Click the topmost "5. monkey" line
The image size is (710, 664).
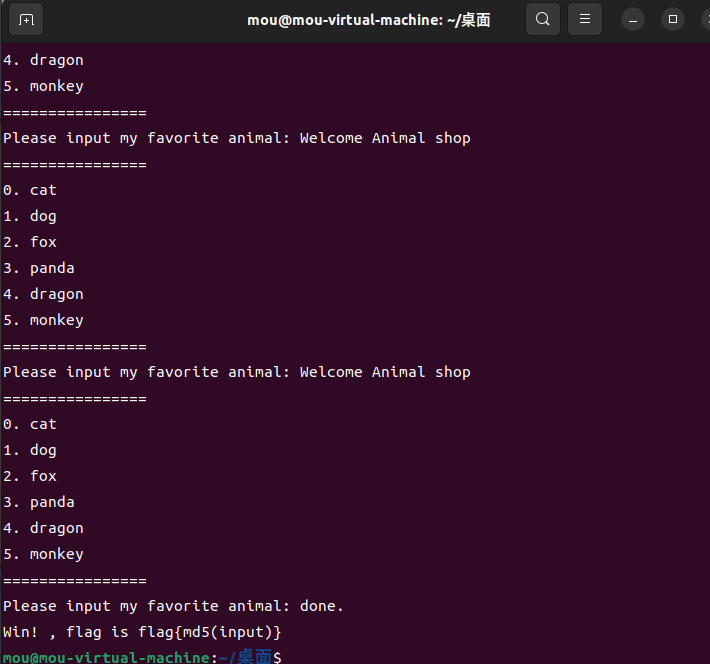pos(43,86)
